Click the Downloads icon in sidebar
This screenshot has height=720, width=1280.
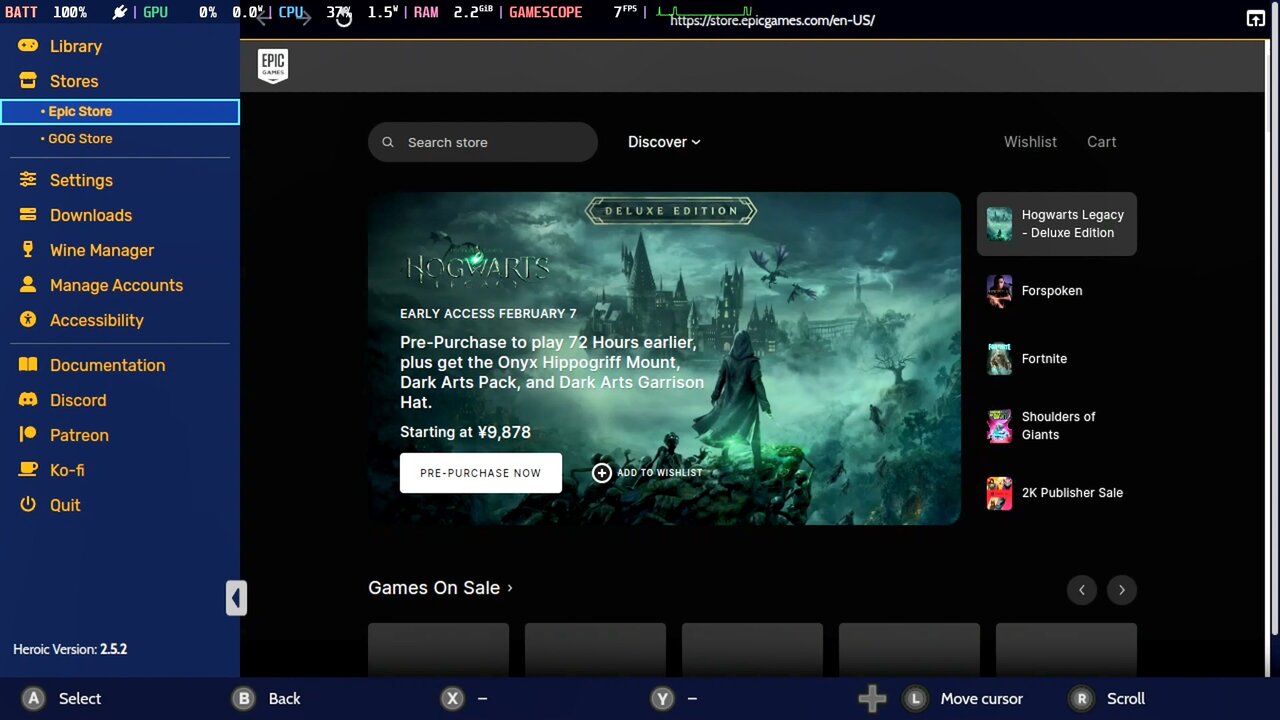(28, 215)
